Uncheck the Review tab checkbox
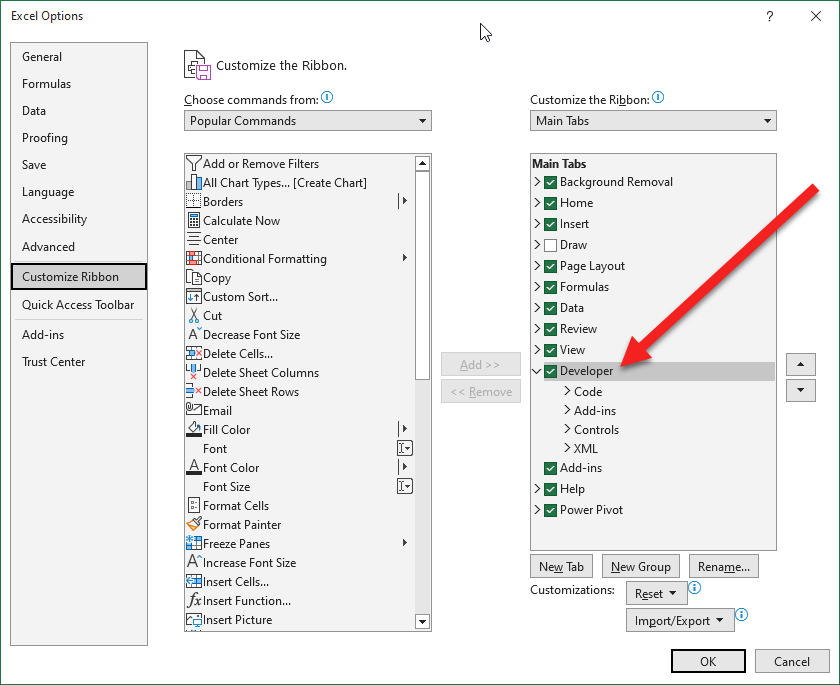Screen dimensions: 840x685 coord(550,329)
